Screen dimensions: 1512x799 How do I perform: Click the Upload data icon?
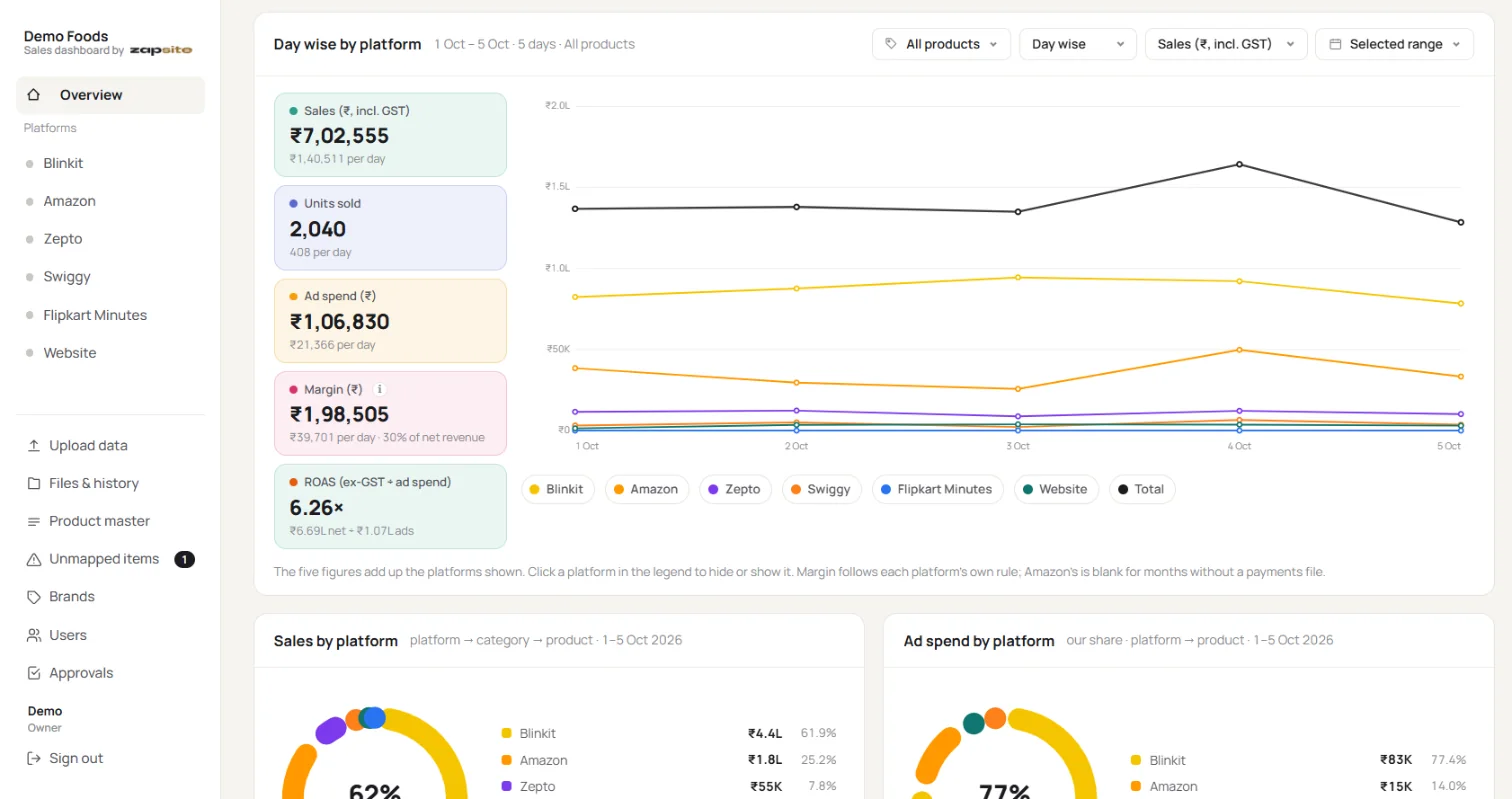click(34, 445)
